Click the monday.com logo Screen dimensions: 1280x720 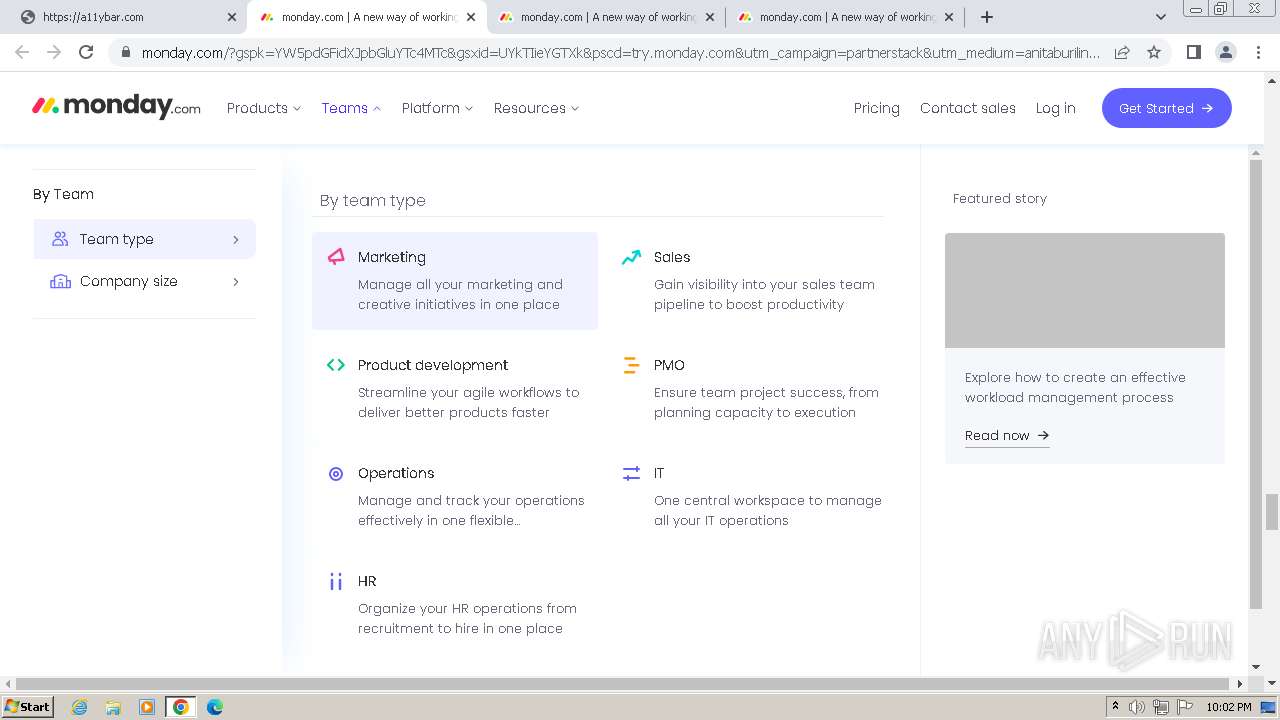pyautogui.click(x=116, y=107)
